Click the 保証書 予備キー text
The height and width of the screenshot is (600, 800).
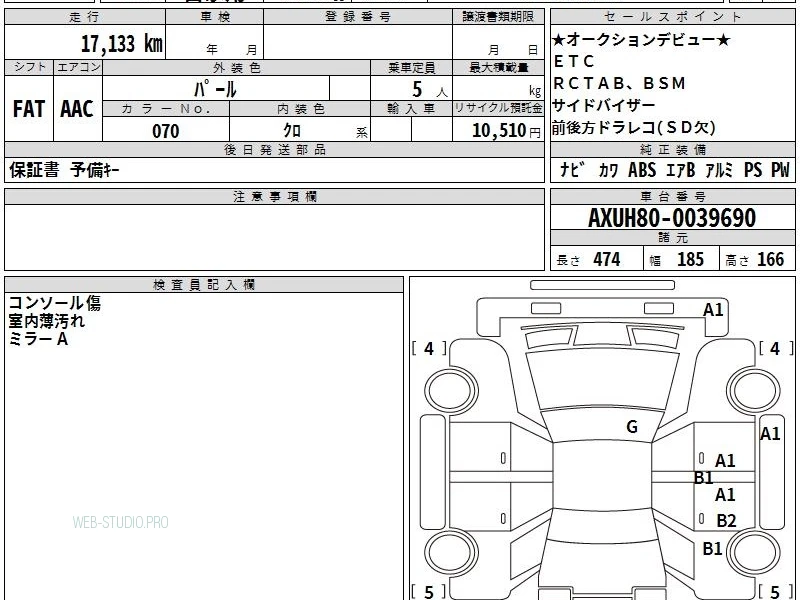(64, 170)
